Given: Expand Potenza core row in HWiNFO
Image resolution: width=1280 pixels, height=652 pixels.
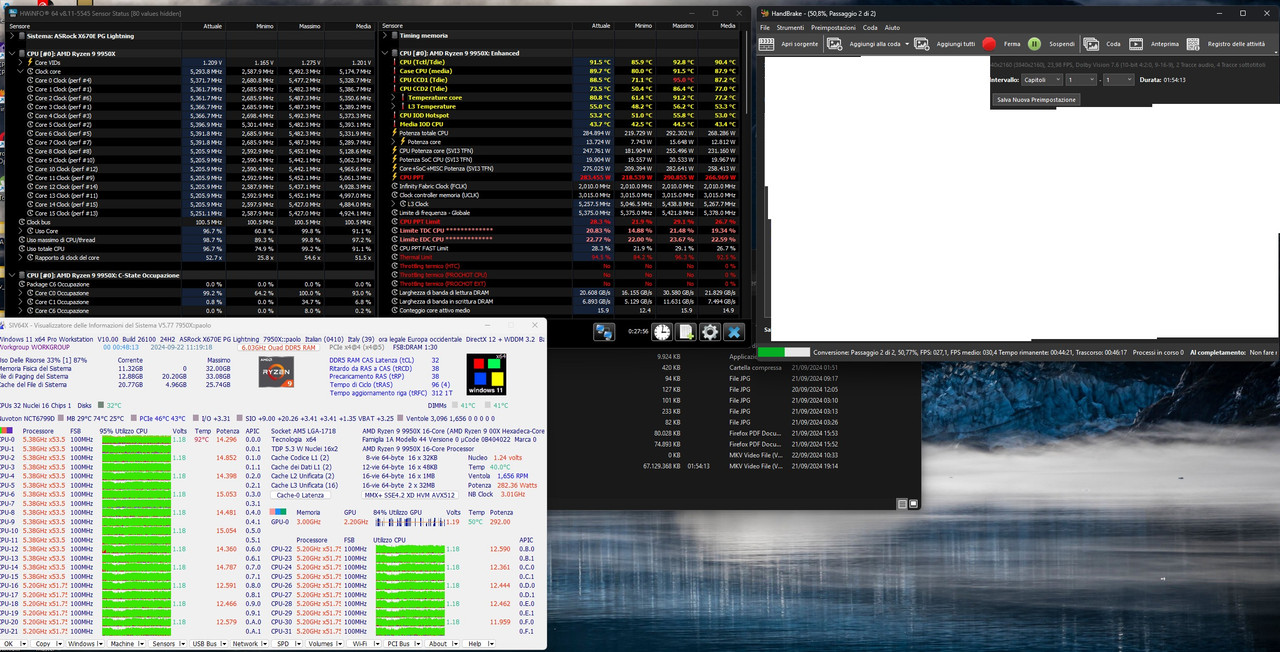Looking at the screenshot, I should click(x=392, y=142).
